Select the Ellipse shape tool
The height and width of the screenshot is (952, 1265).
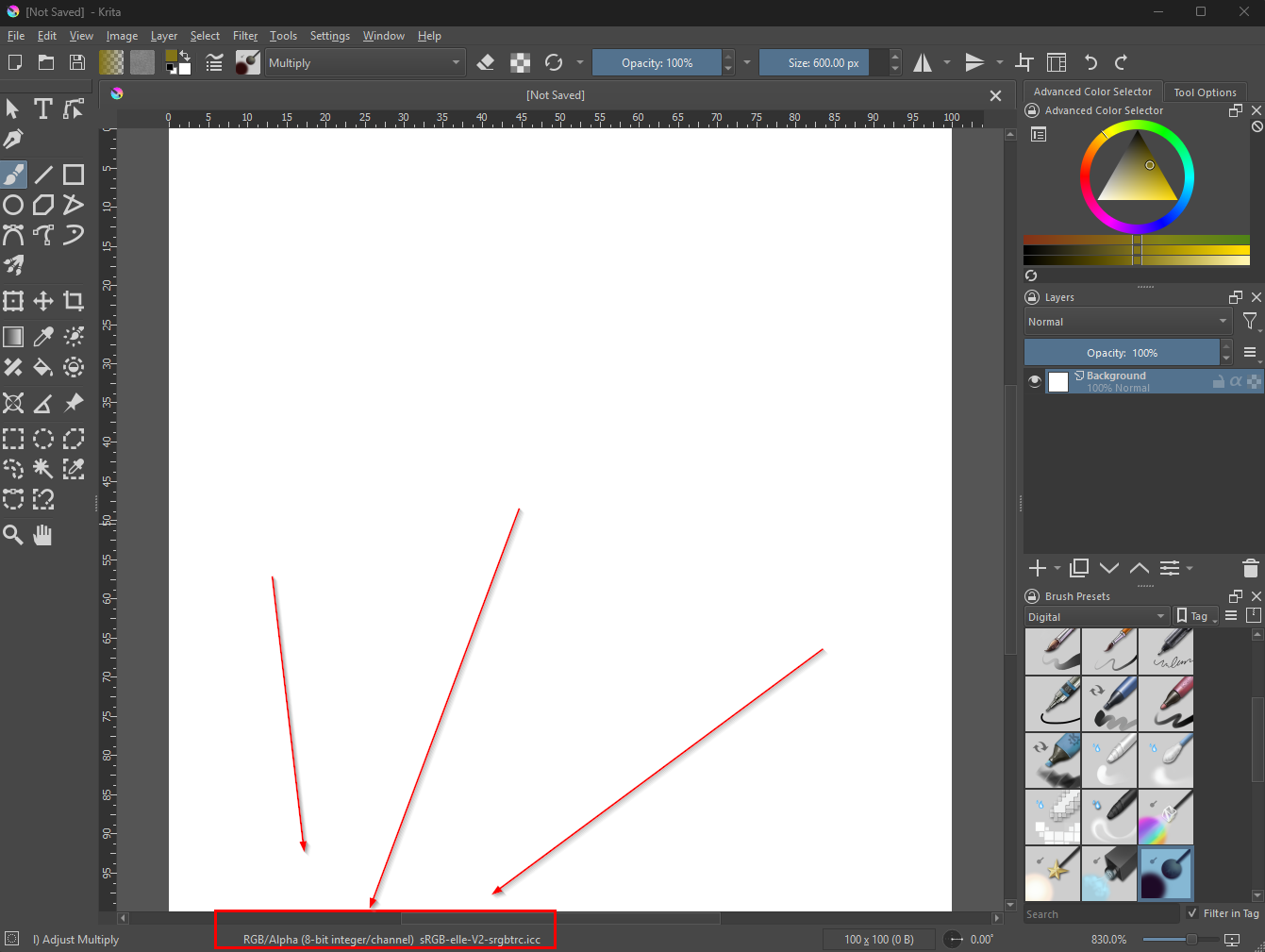point(13,205)
